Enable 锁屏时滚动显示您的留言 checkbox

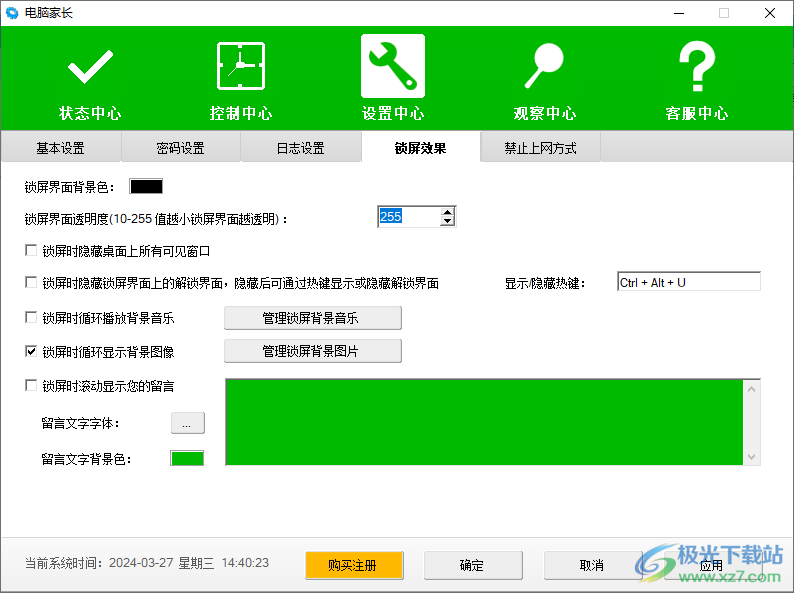(31, 386)
